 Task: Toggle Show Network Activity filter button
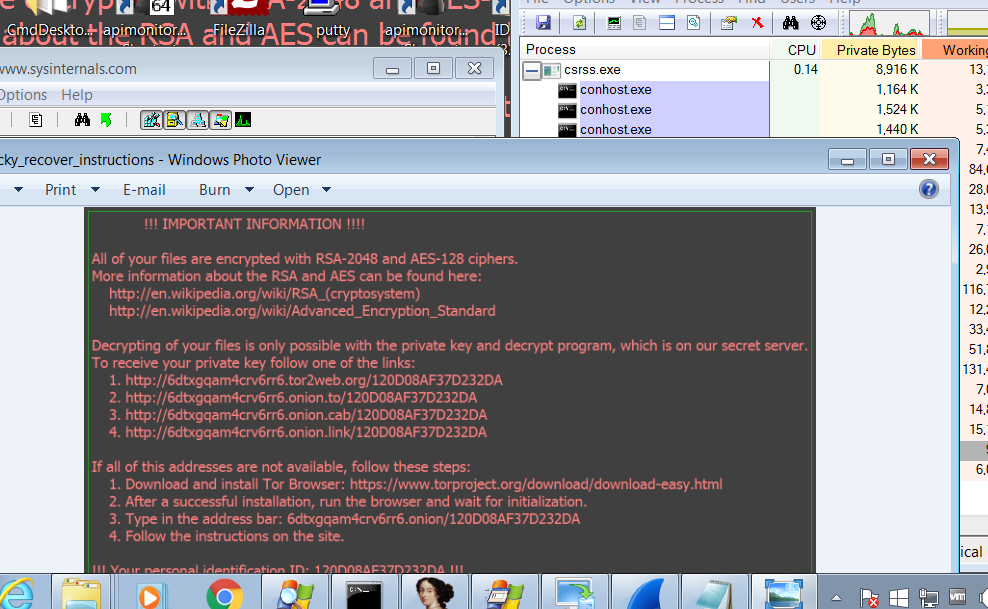pyautogui.click(x=197, y=120)
